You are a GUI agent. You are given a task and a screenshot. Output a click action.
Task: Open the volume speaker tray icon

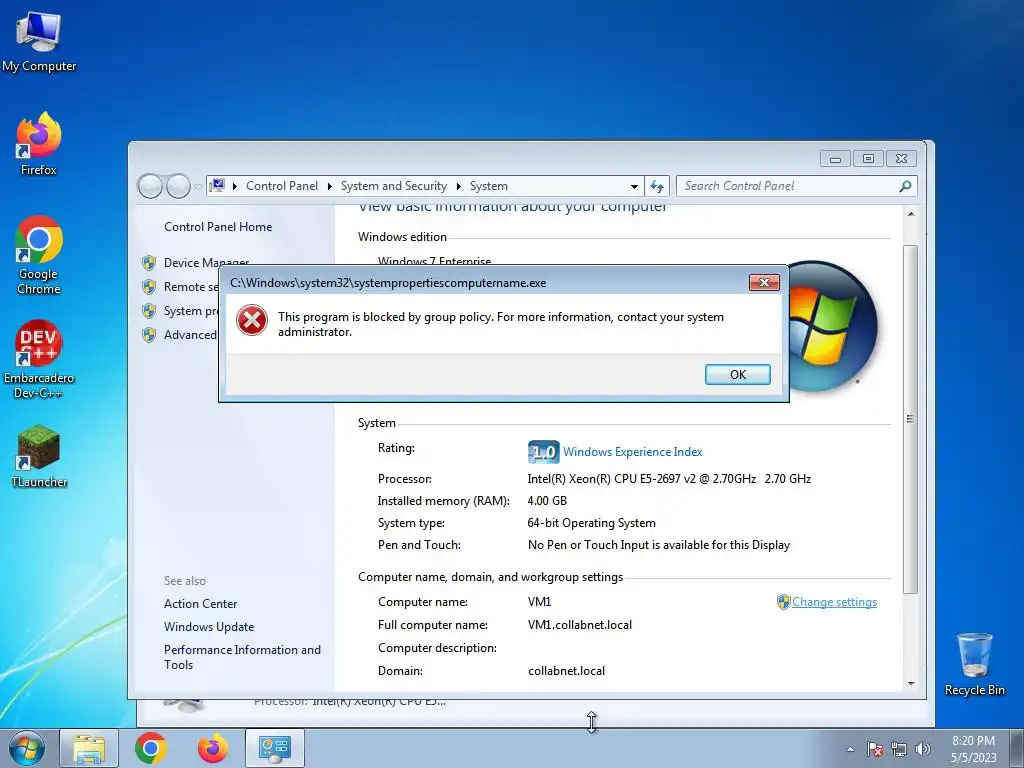tap(922, 749)
